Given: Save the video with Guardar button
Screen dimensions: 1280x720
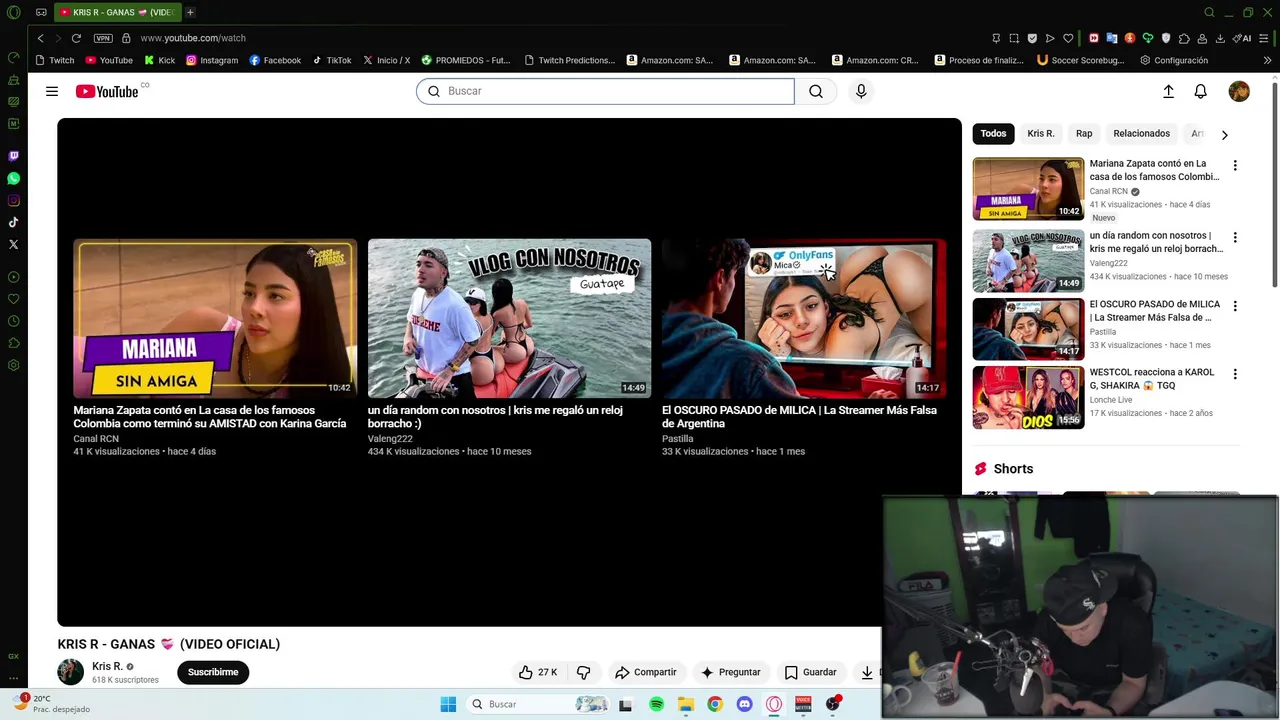Looking at the screenshot, I should [x=811, y=672].
